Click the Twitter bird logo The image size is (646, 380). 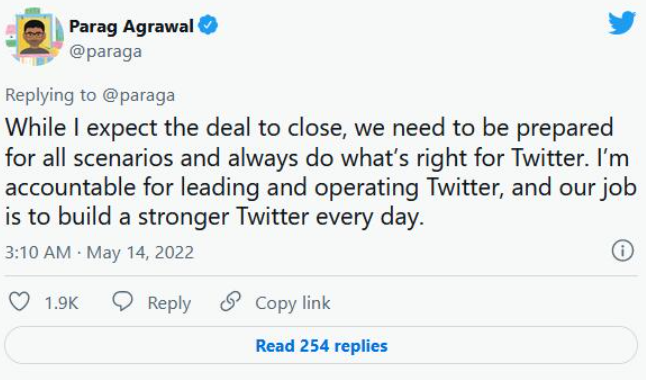[x=622, y=23]
